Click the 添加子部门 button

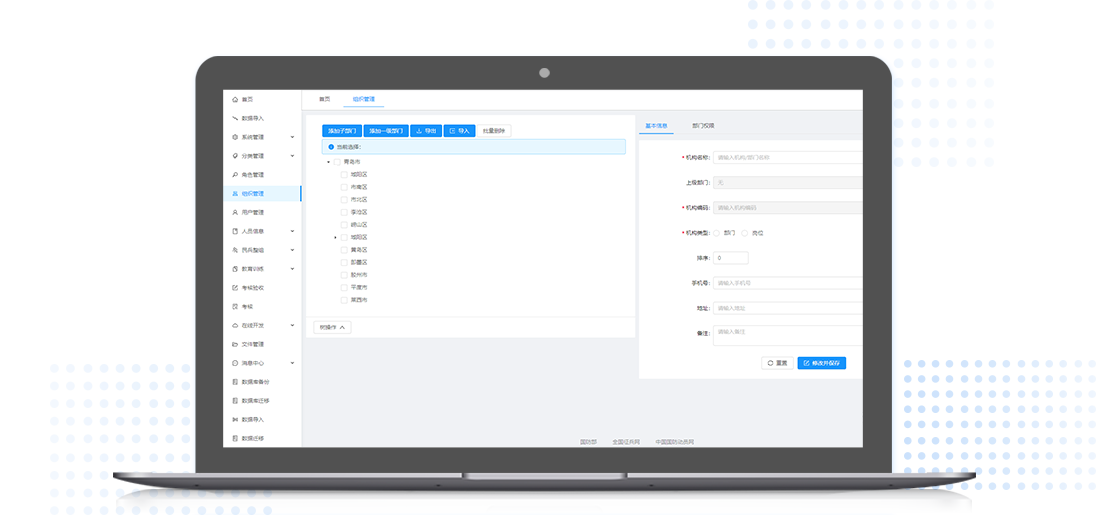coord(341,131)
